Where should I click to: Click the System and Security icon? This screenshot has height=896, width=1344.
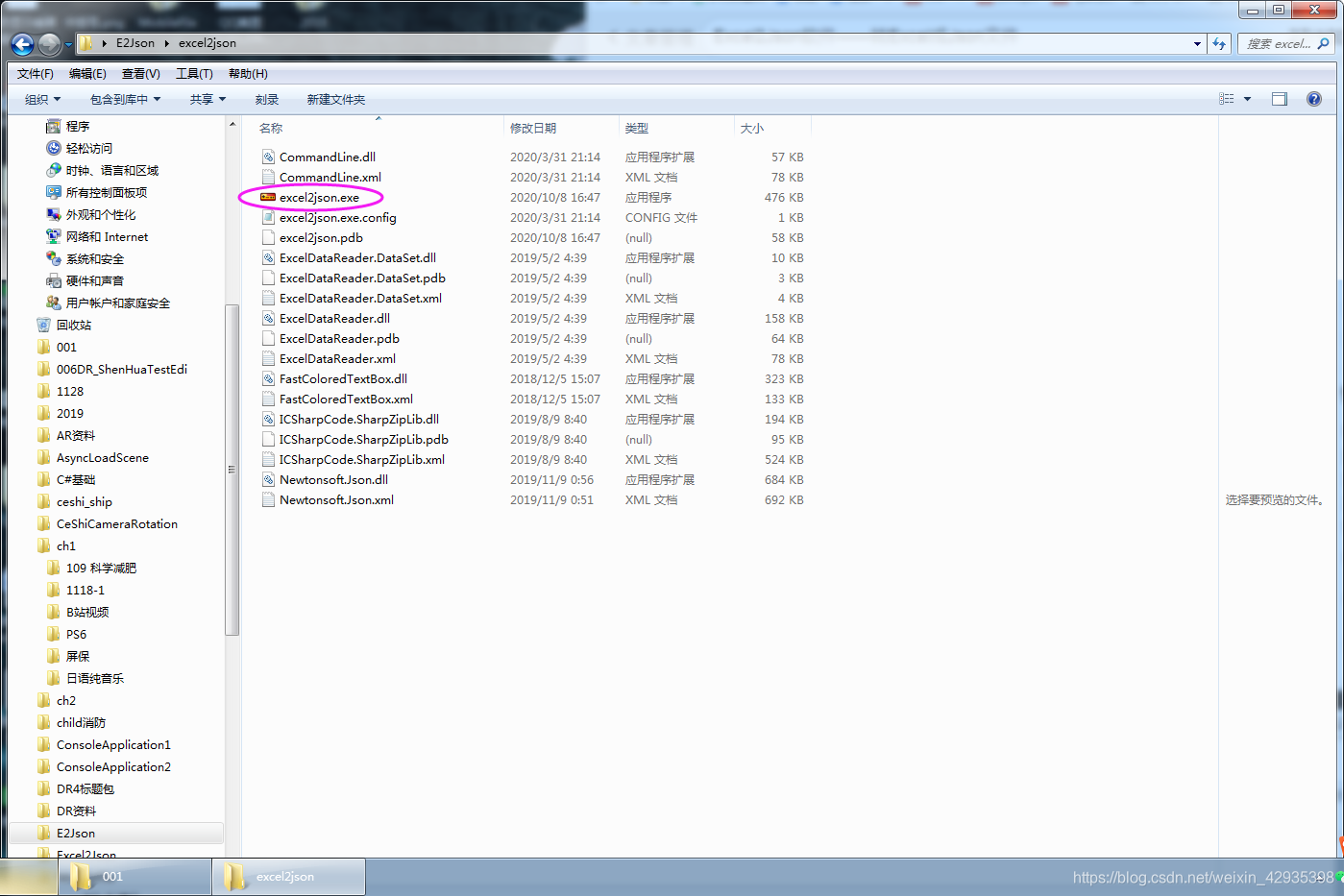click(x=54, y=258)
